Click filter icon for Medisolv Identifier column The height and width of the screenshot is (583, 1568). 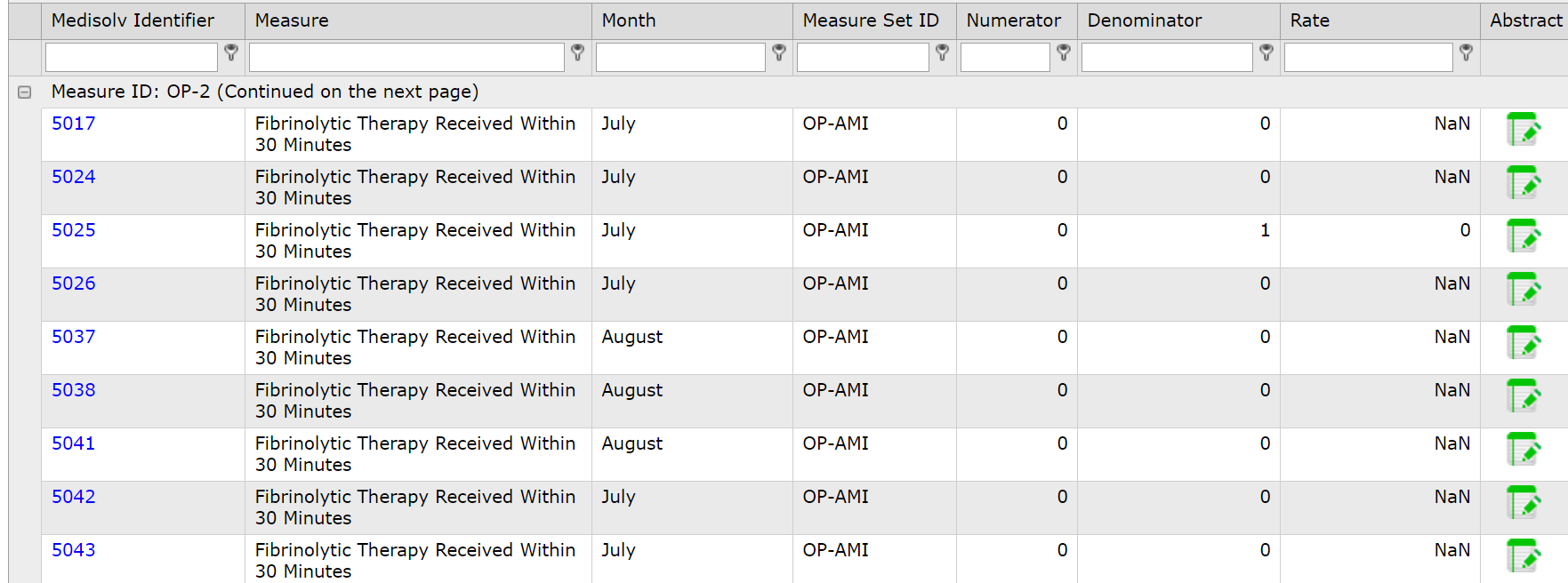coord(231,53)
